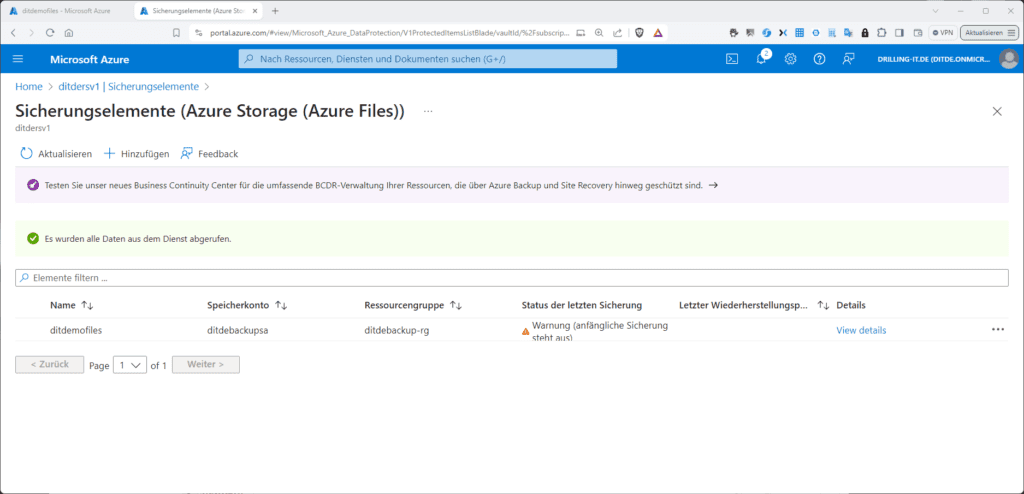Click the share icon in the address bar
1024x494 pixels.
[x=617, y=32]
